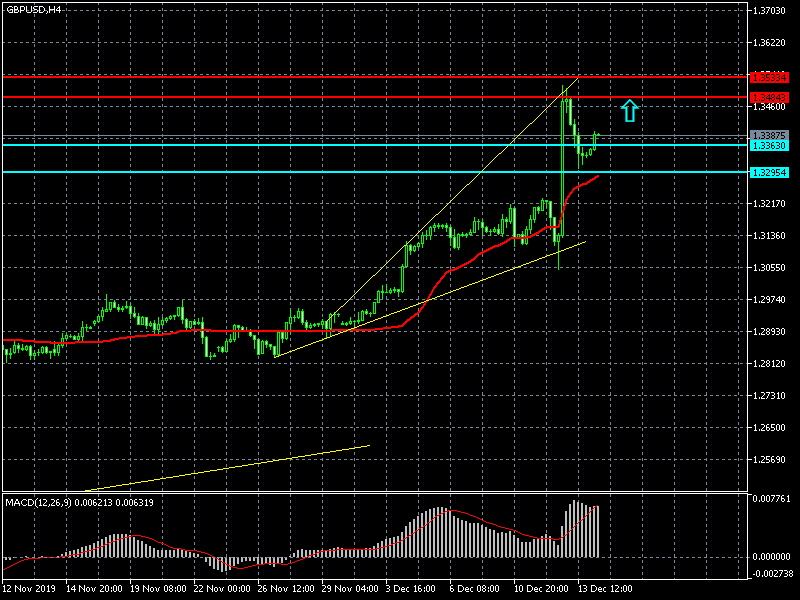800x600 pixels.
Task: Click the GBPUSD,H4 chart title
Action: (x=33, y=10)
